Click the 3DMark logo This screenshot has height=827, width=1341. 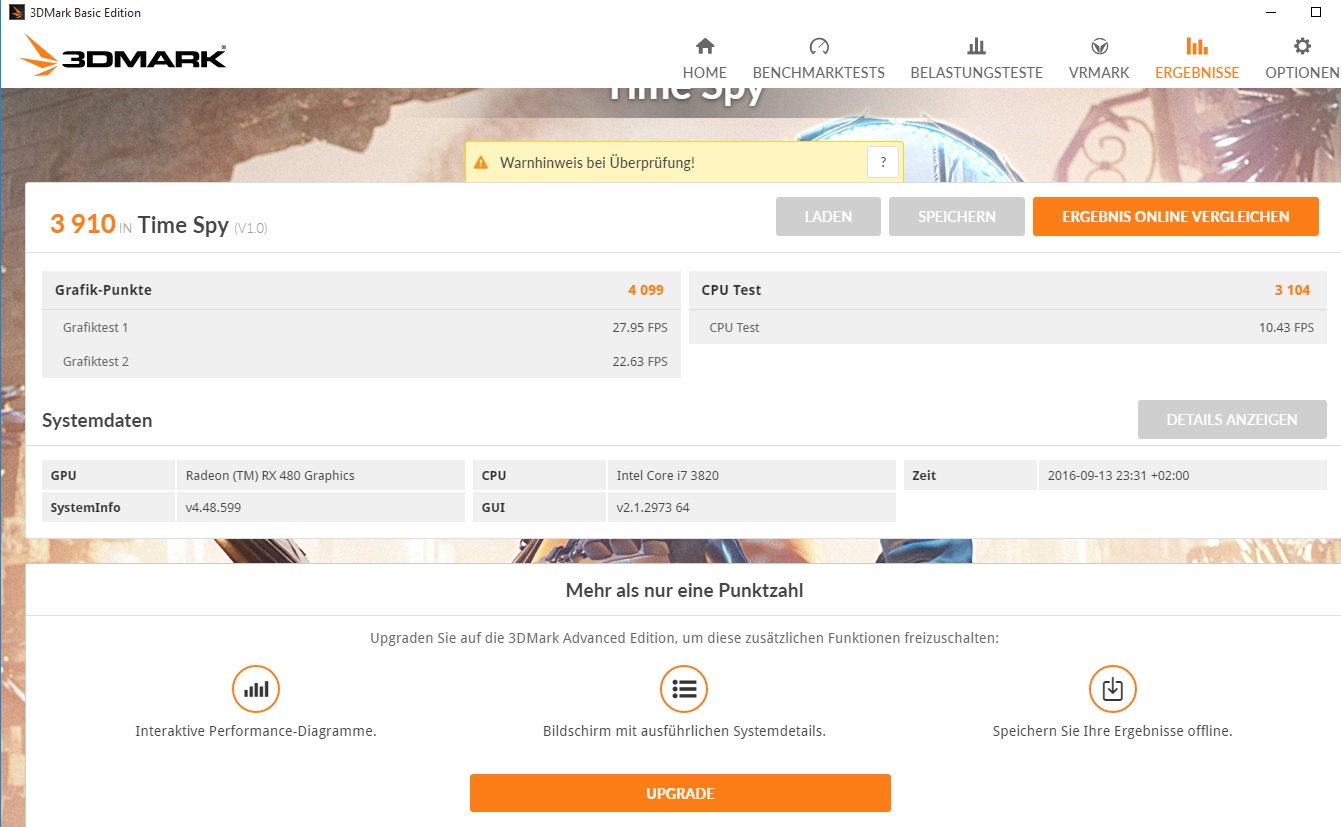[124, 56]
